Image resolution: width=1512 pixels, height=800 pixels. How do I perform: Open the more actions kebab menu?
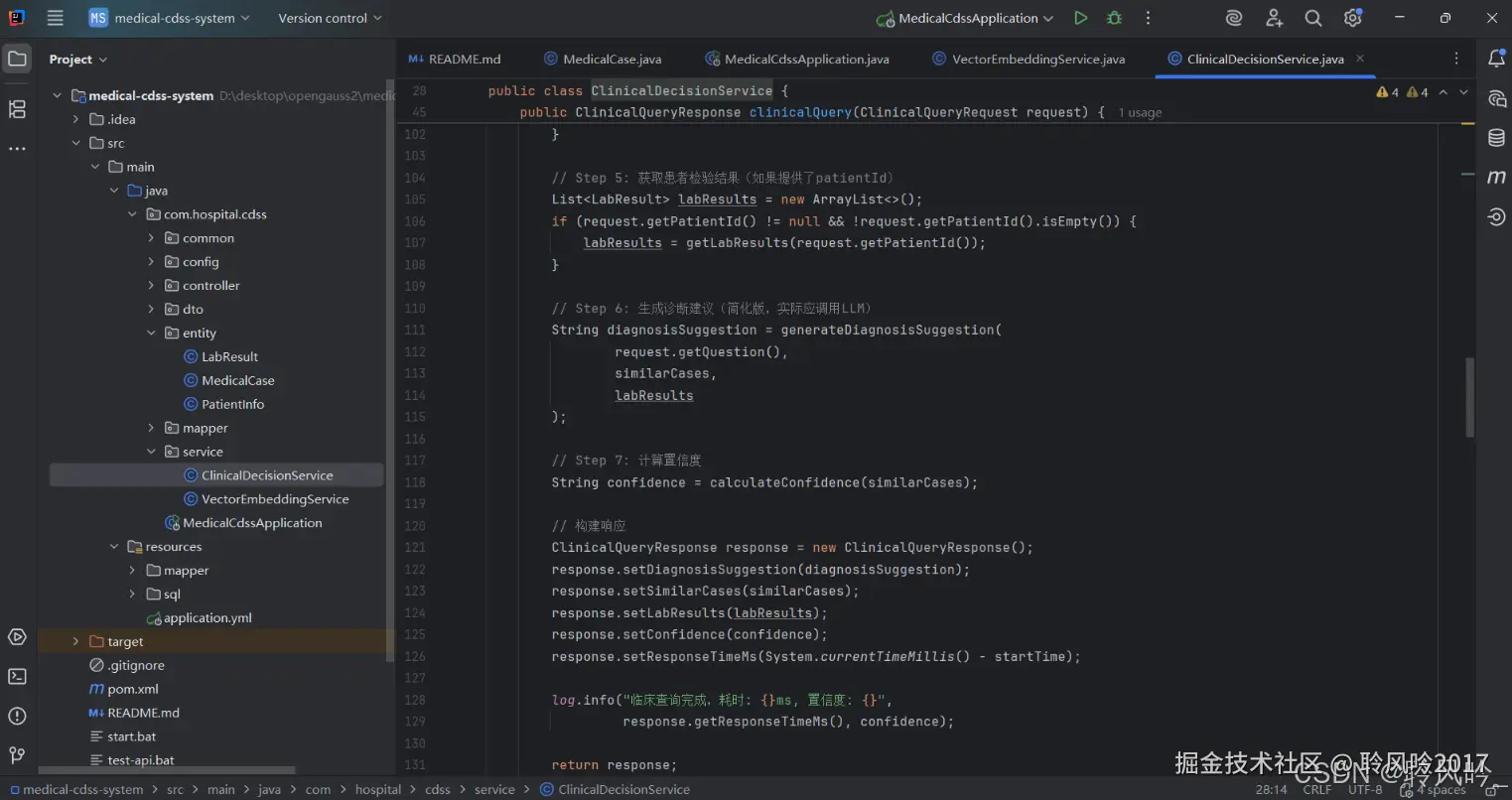(x=1148, y=18)
